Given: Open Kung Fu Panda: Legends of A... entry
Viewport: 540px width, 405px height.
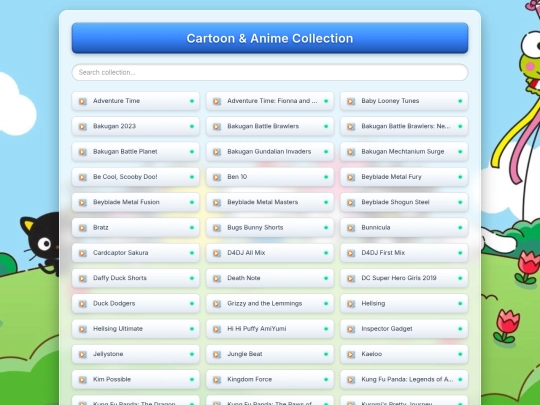Looking at the screenshot, I should click(x=404, y=380).
